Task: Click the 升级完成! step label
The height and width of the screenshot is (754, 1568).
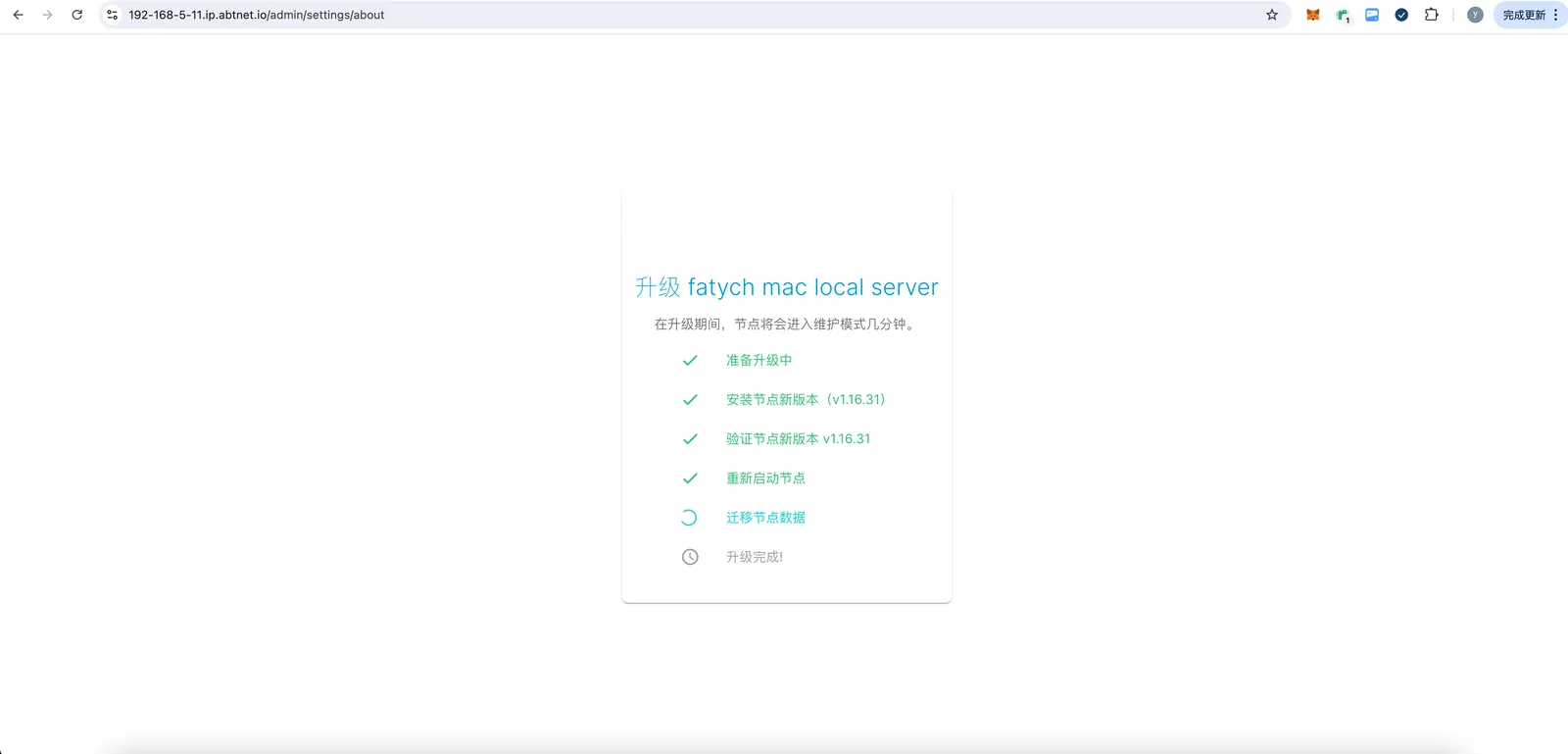Action: tap(755, 557)
